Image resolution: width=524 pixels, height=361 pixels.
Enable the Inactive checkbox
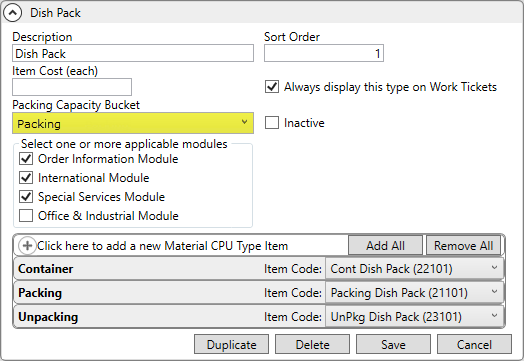coord(272,123)
